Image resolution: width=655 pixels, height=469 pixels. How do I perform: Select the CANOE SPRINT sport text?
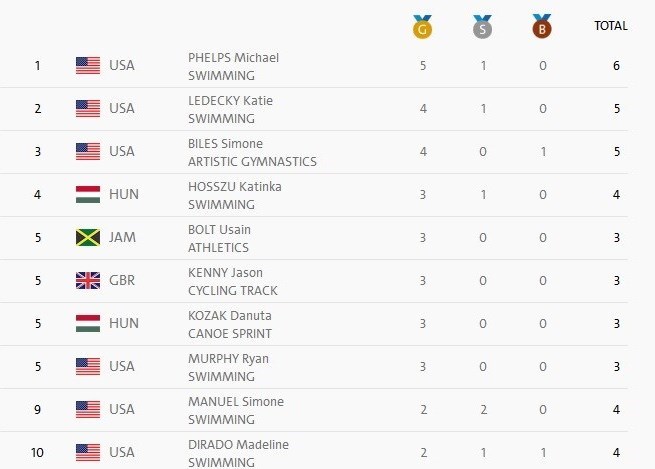tap(230, 334)
